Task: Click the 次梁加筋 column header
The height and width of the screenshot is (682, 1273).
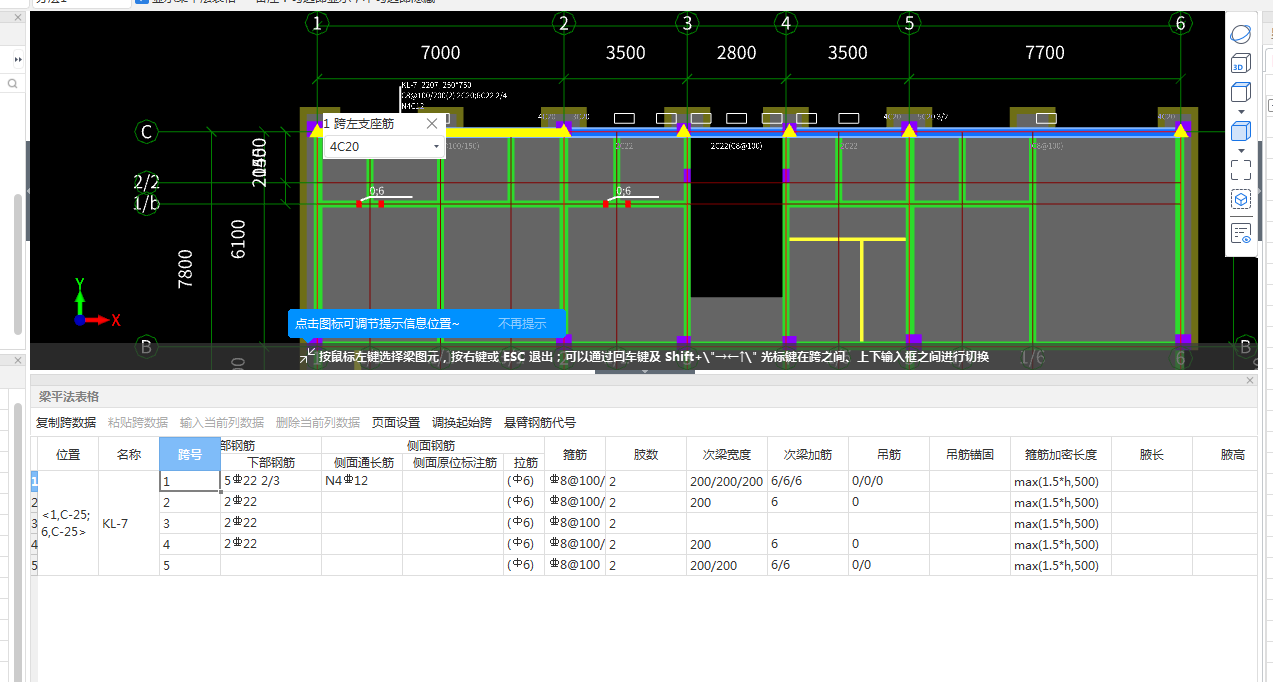Action: pyautogui.click(x=808, y=454)
